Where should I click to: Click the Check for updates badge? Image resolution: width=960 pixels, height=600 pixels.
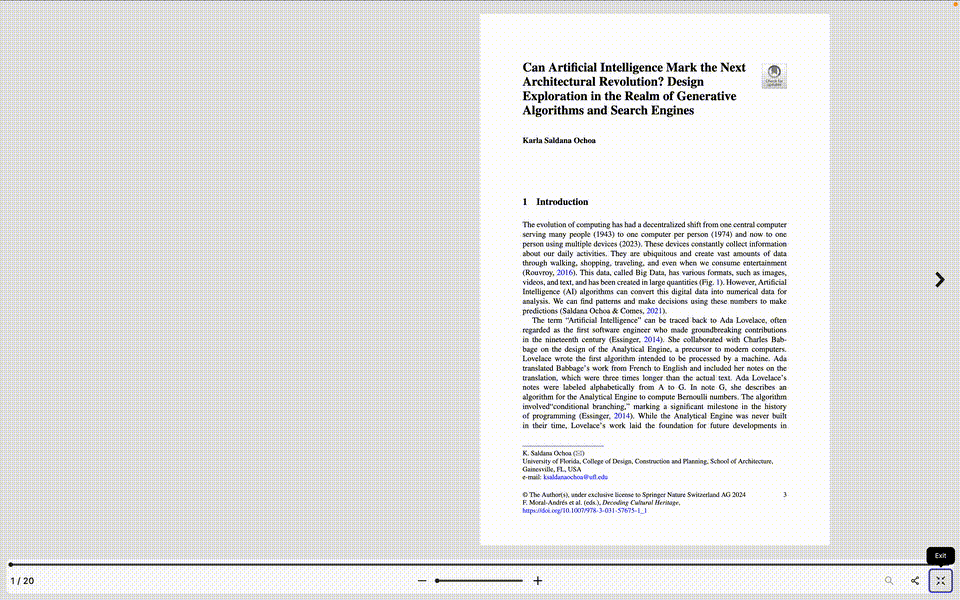click(x=774, y=76)
